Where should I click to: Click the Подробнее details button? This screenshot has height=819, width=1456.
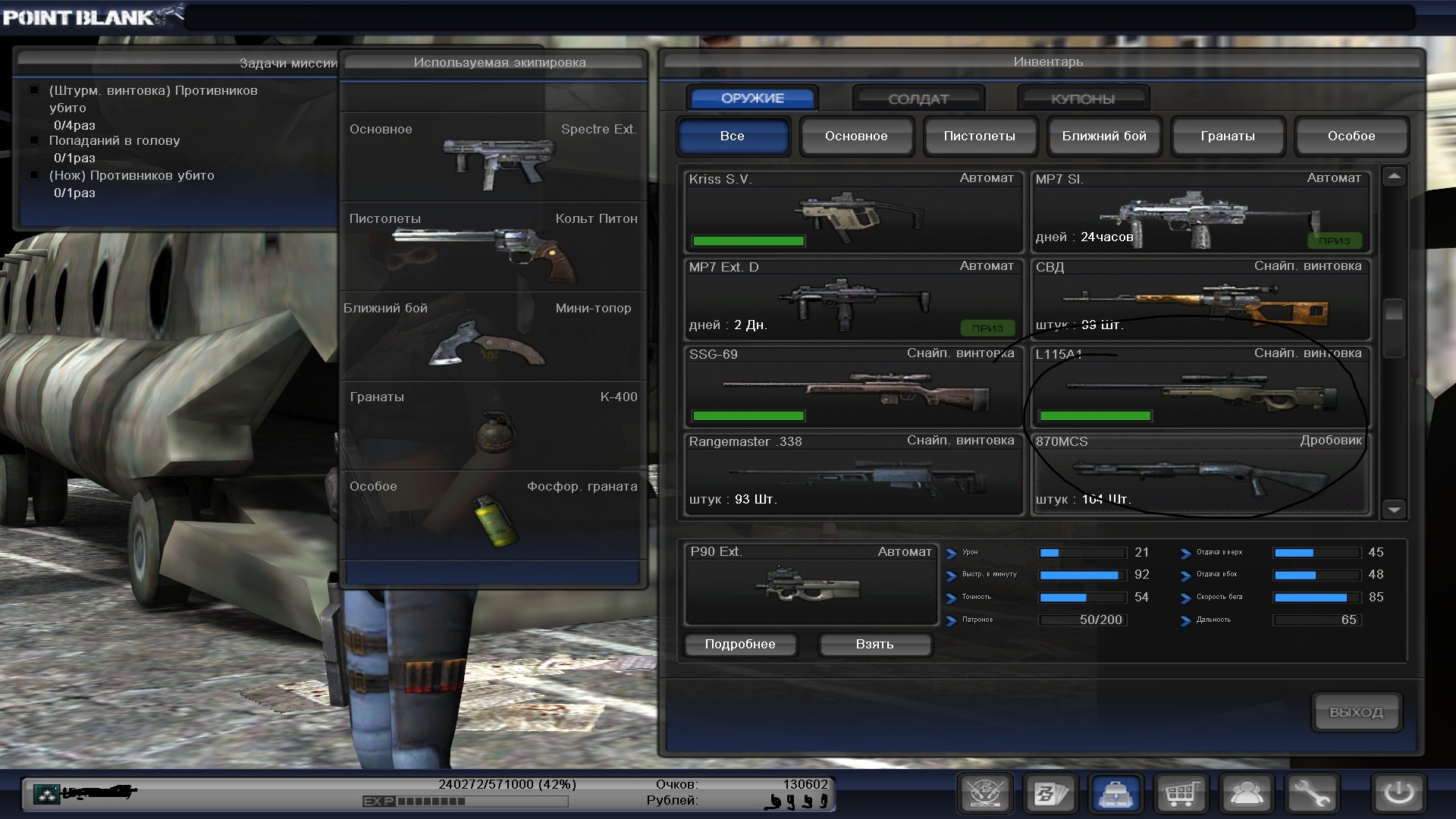tap(740, 644)
